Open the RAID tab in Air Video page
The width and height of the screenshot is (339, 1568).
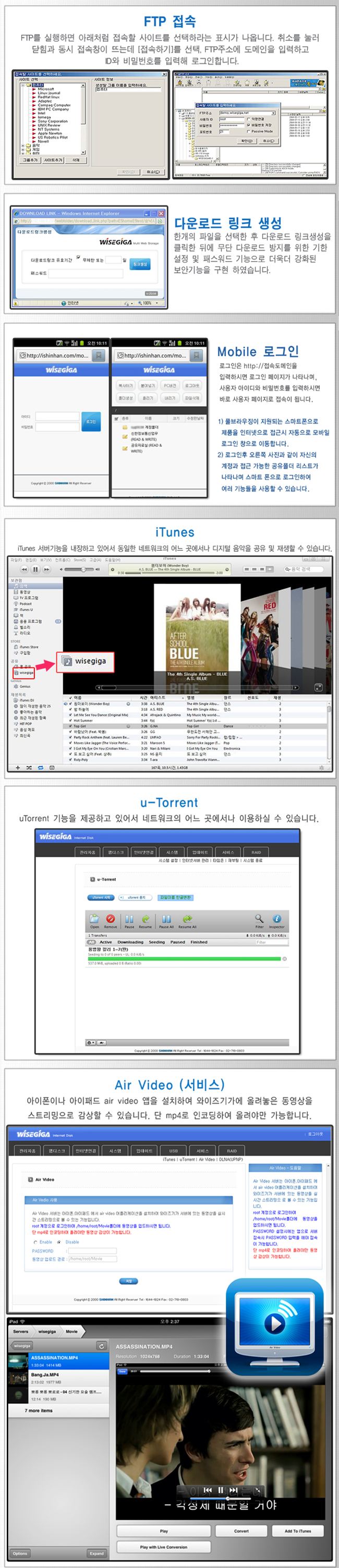(231, 1150)
